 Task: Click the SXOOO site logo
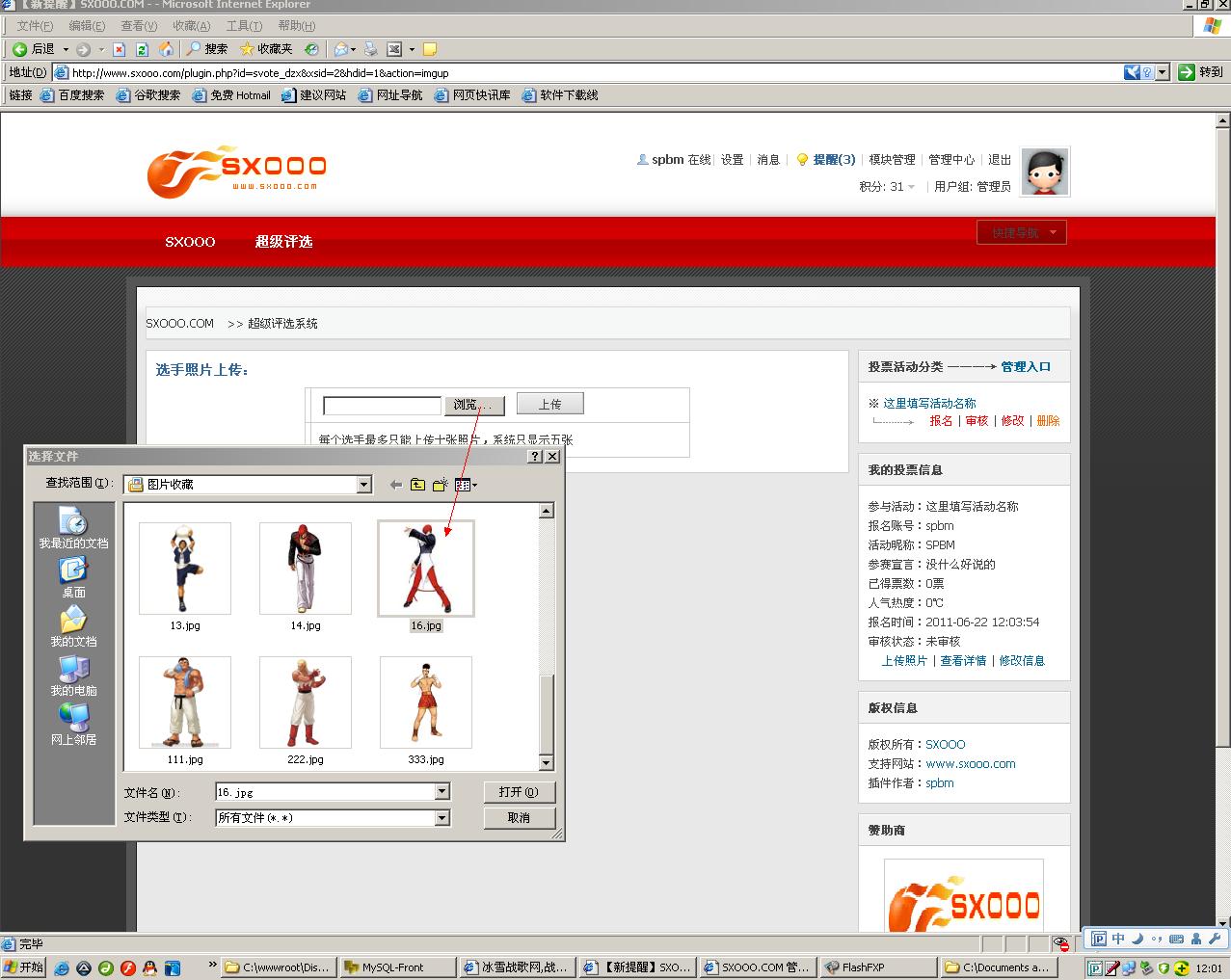[x=237, y=172]
